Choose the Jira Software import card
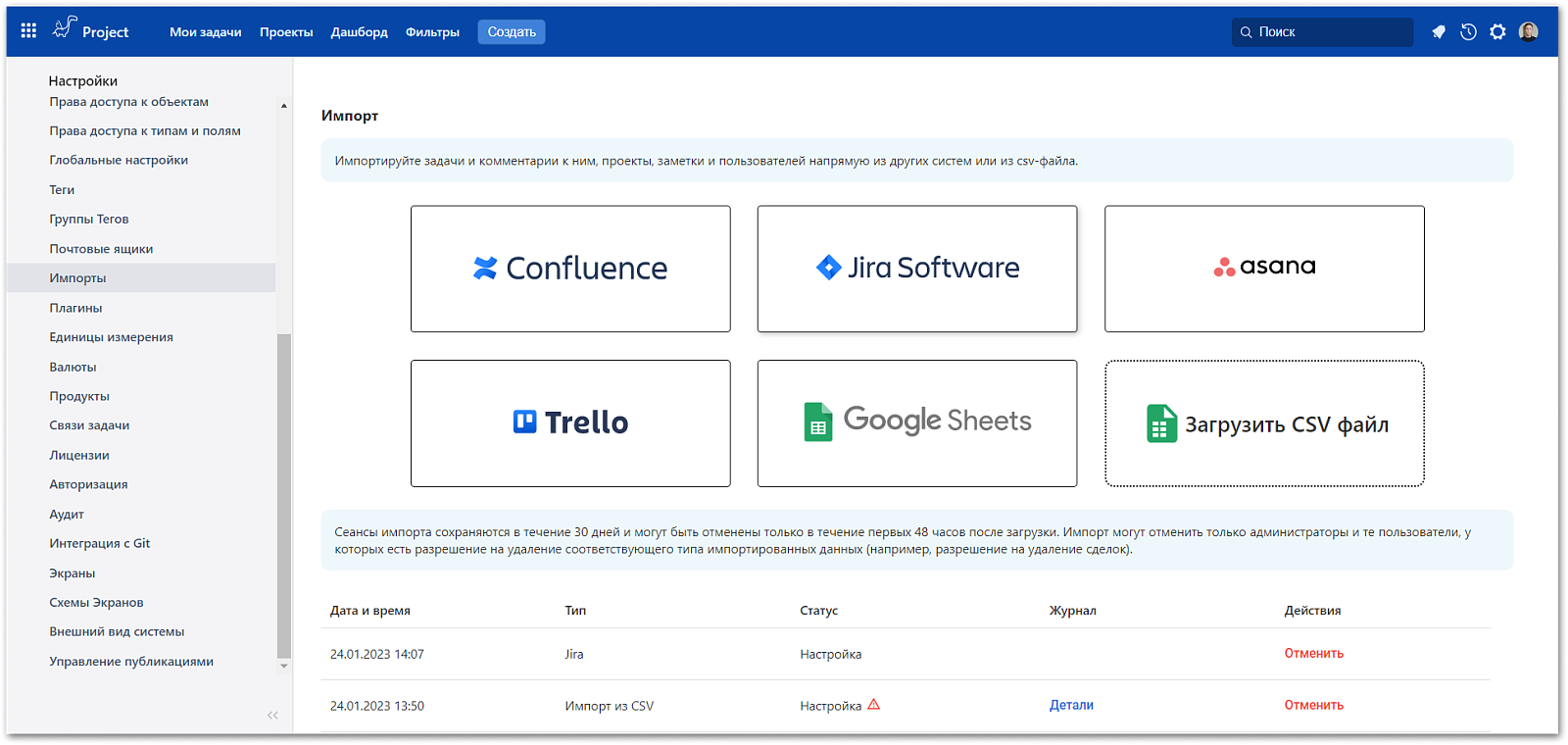Screen dimensions: 1568x745 [917, 269]
